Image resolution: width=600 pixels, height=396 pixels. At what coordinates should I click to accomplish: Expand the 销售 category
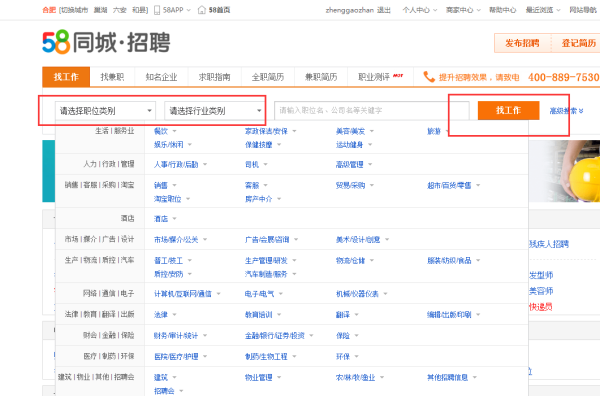pos(165,185)
